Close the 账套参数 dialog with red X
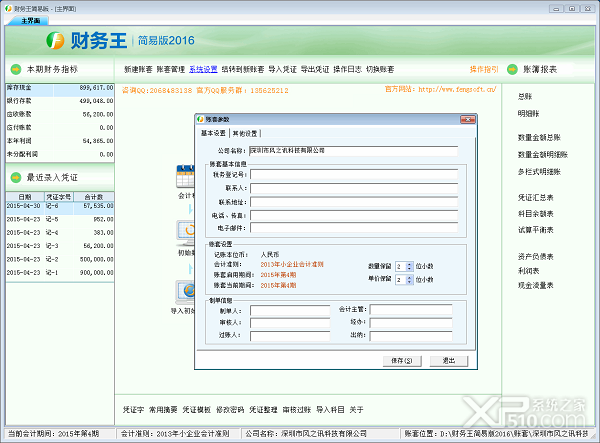600x443 pixels. coord(468,119)
